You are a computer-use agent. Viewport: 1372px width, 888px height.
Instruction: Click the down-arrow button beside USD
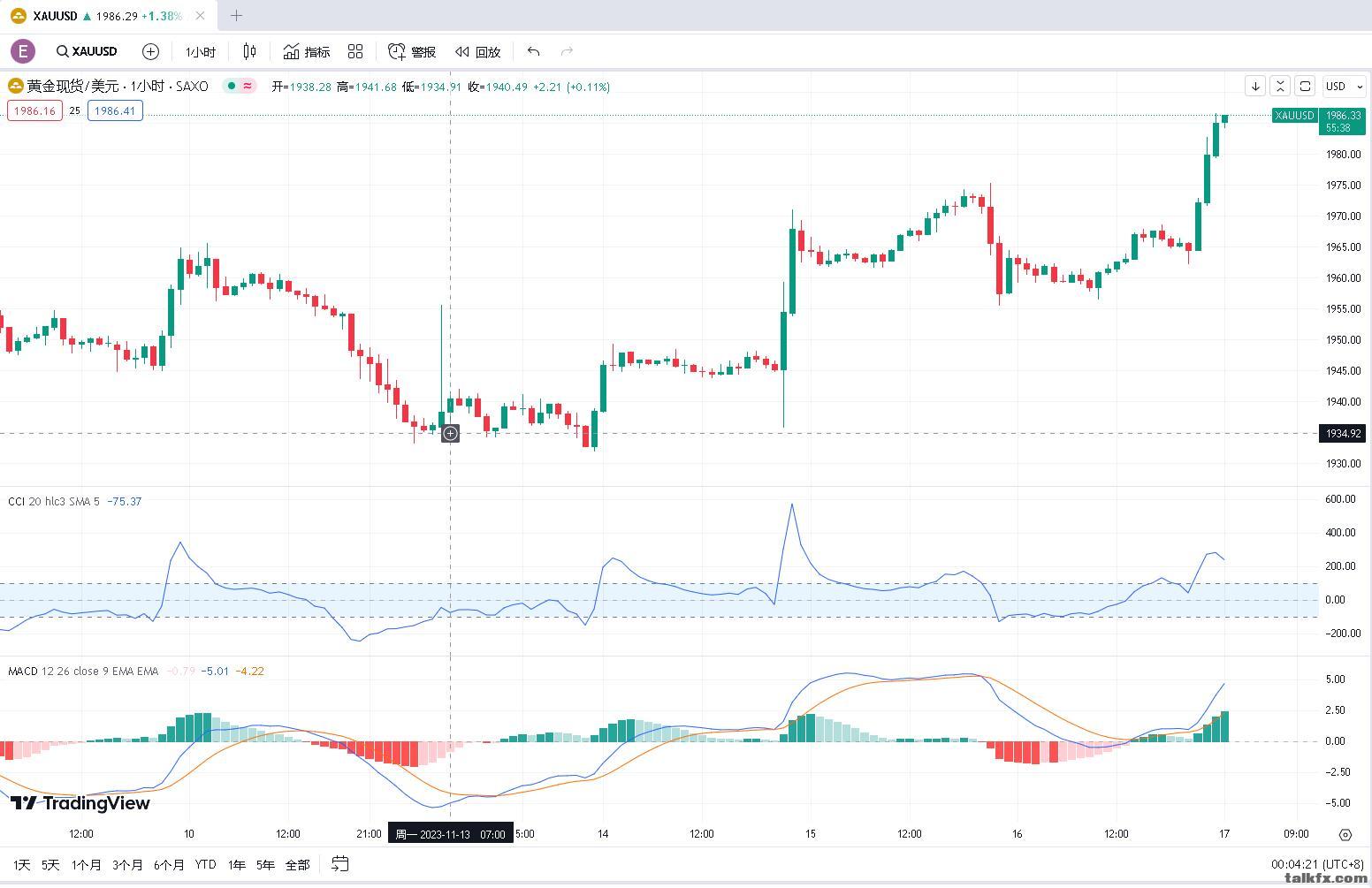pos(1255,86)
